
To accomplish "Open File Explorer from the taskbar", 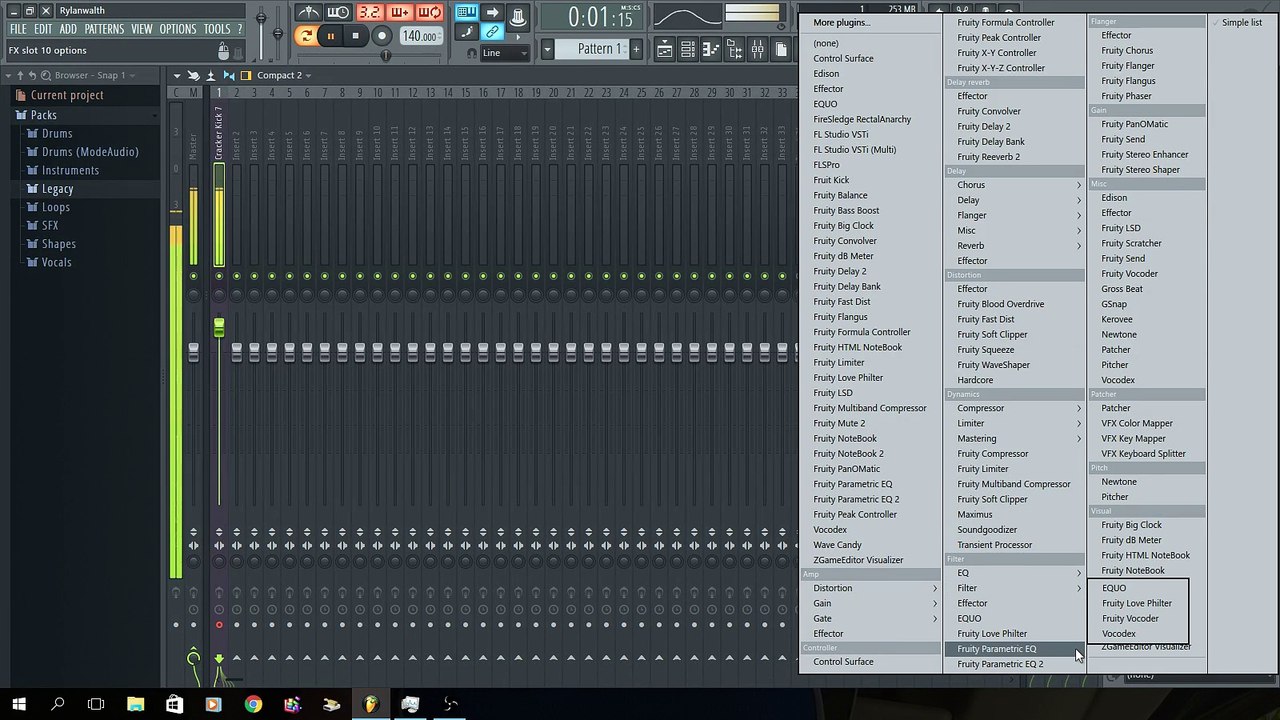I will [x=135, y=704].
